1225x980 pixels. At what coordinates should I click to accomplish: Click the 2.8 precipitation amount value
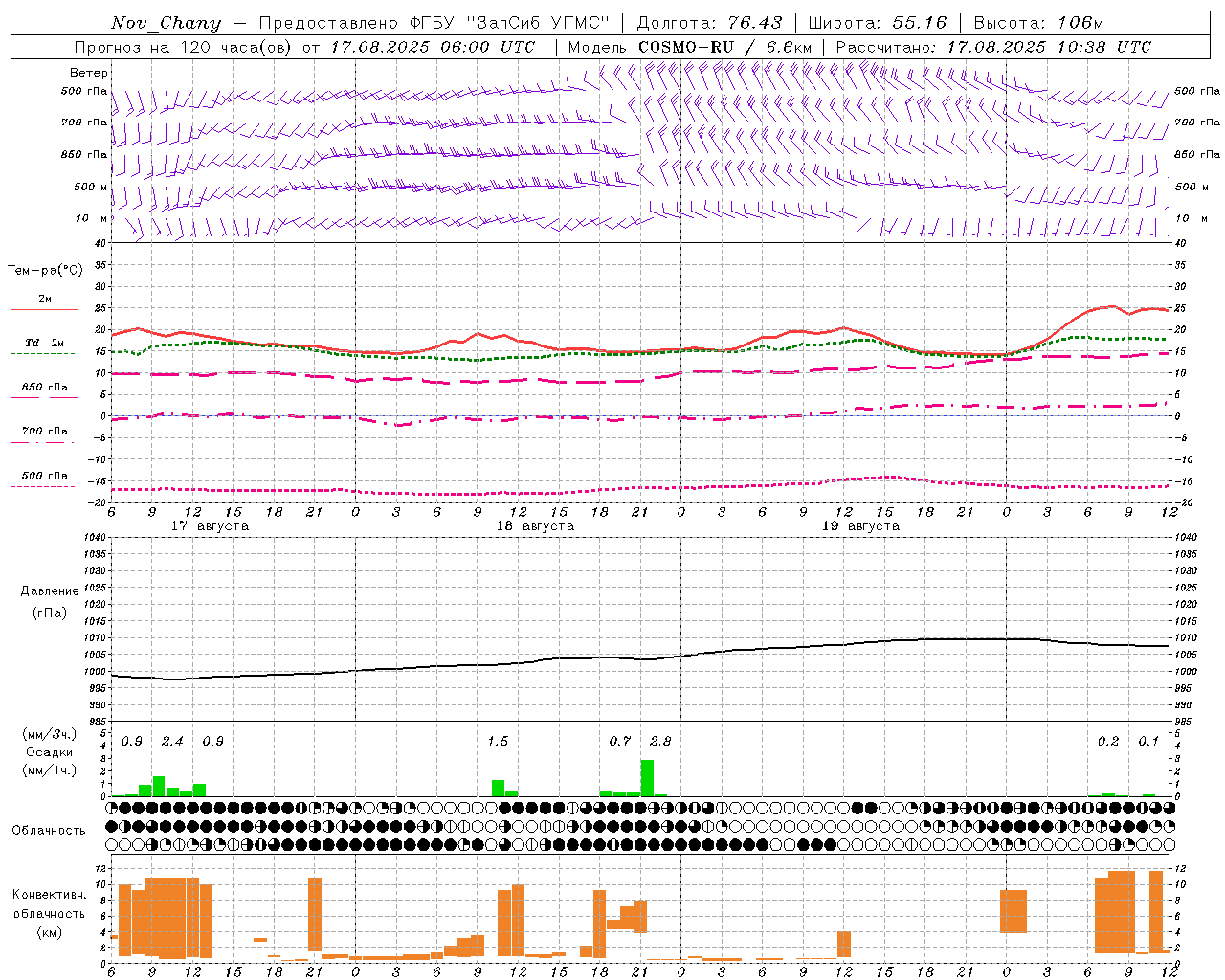[660, 742]
